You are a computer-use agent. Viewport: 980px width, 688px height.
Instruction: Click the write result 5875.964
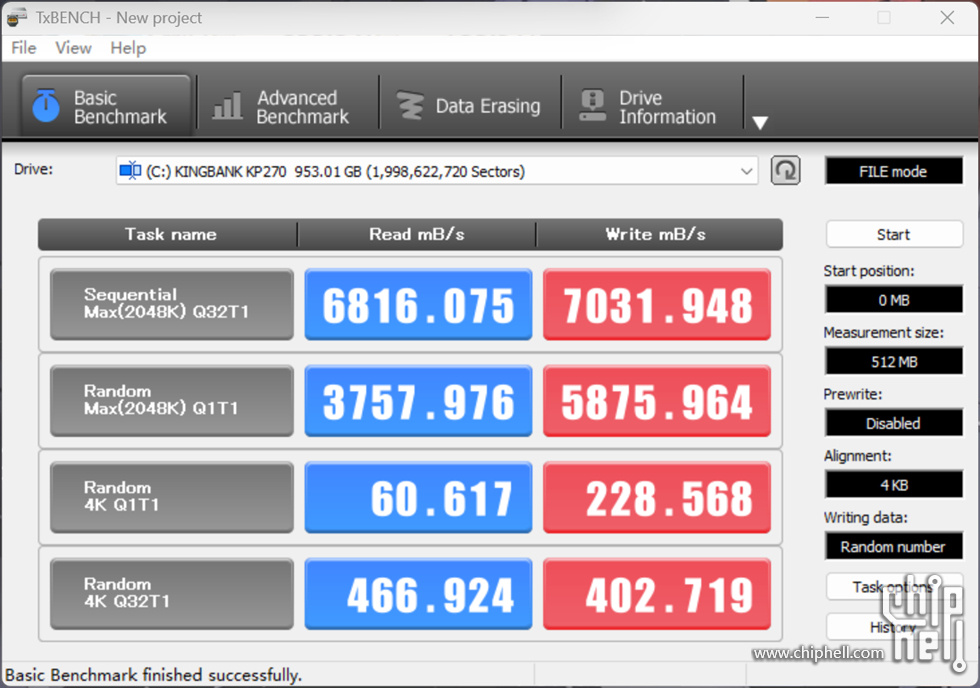657,401
